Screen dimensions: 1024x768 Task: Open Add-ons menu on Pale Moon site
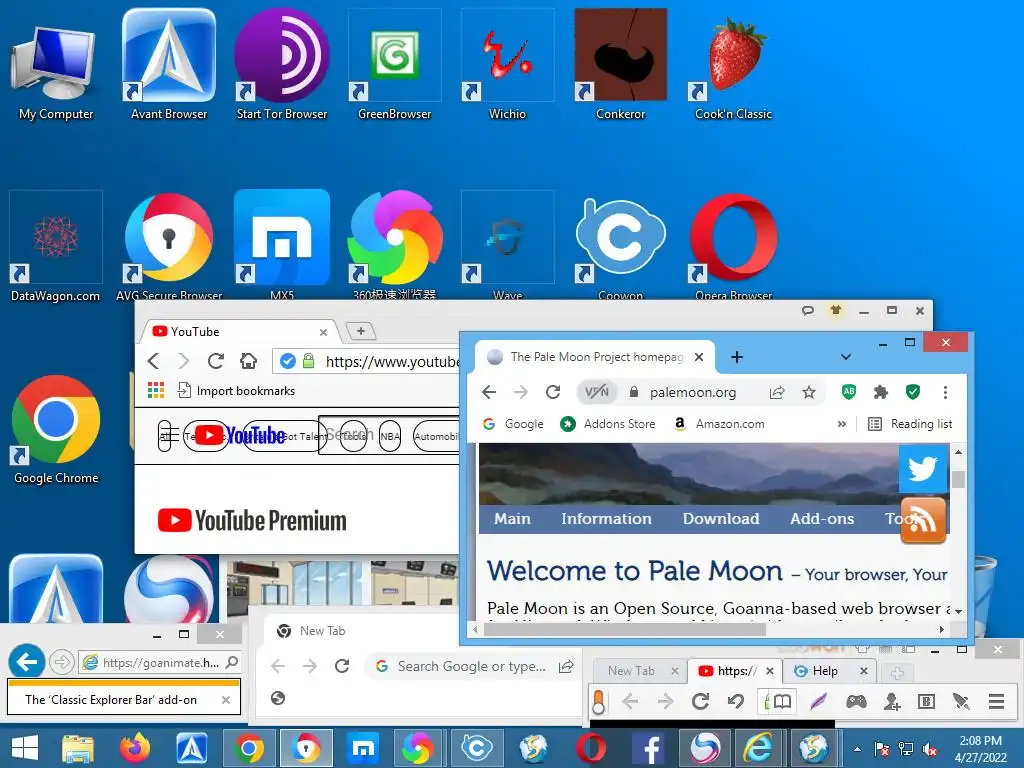822,519
